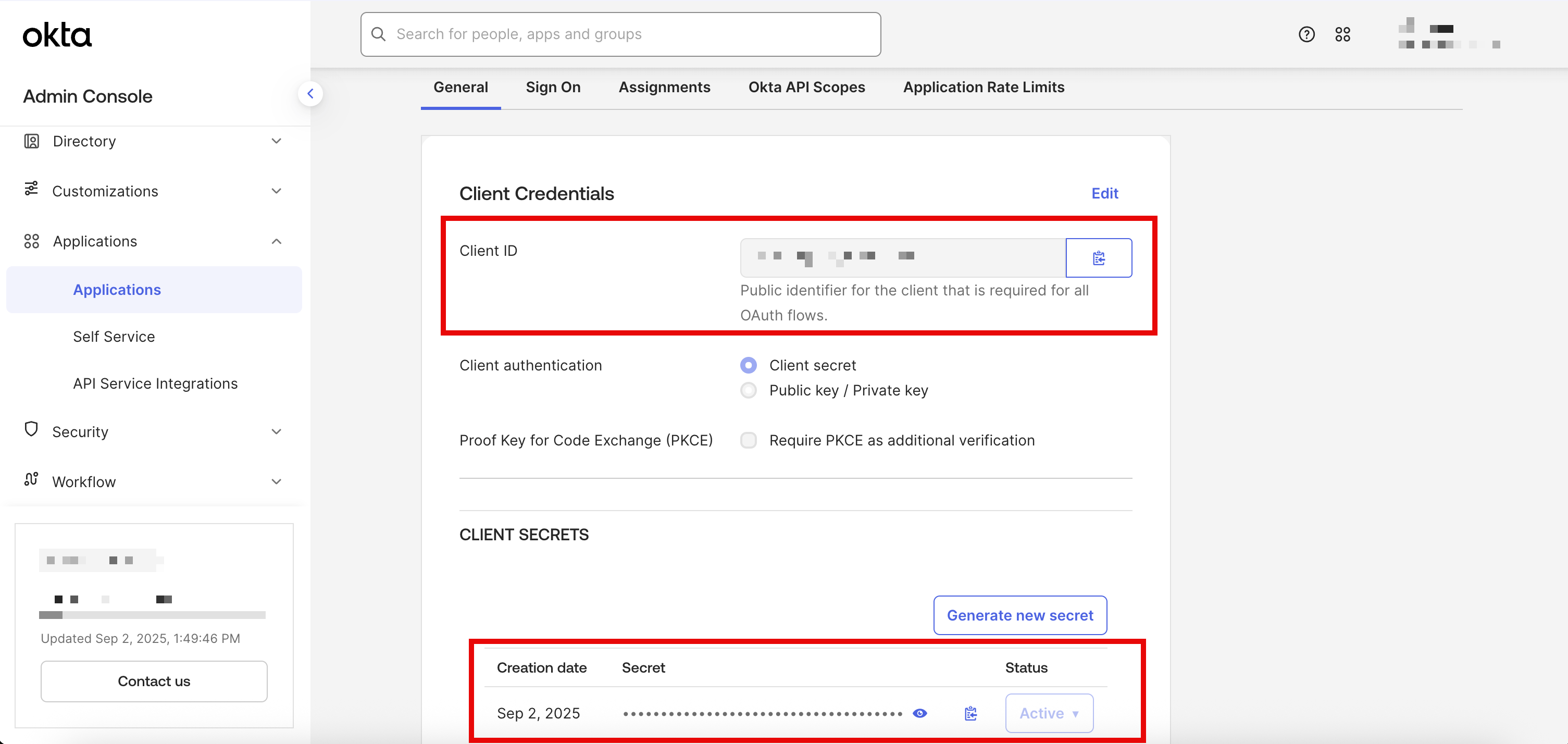Click the Workflow icon in sidebar
Screen dimensions: 1568x744
point(32,479)
